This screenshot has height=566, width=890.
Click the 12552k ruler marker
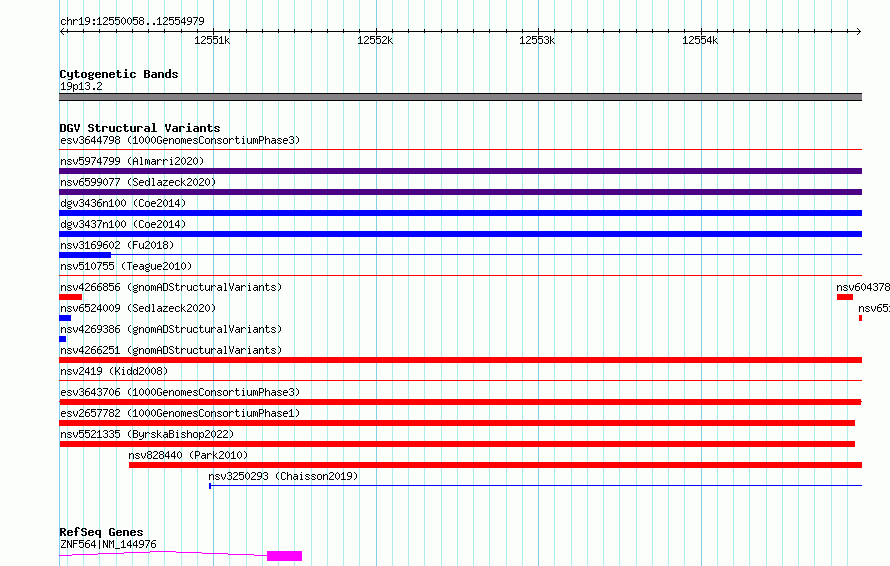(375, 40)
